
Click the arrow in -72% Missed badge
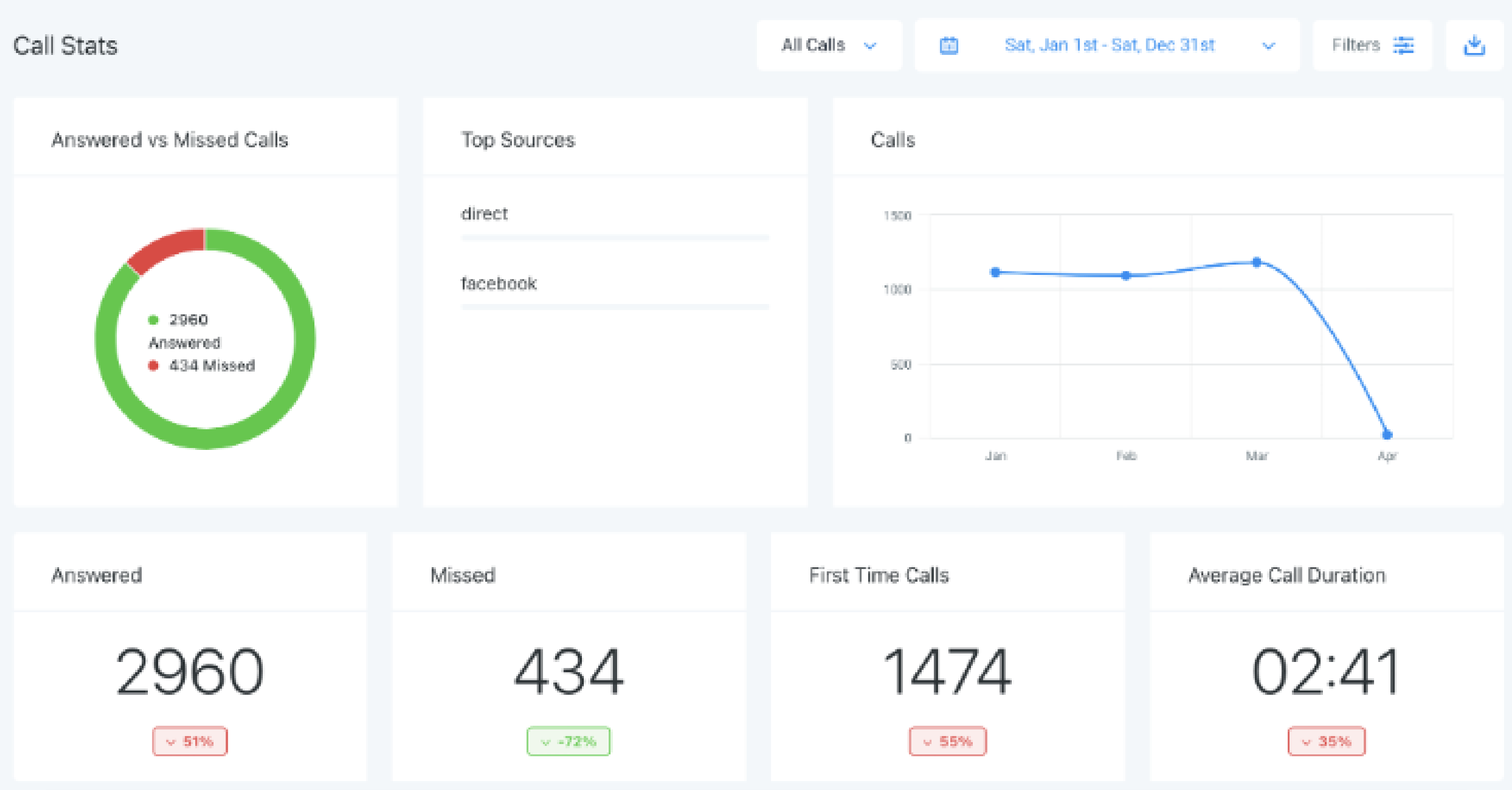[545, 742]
